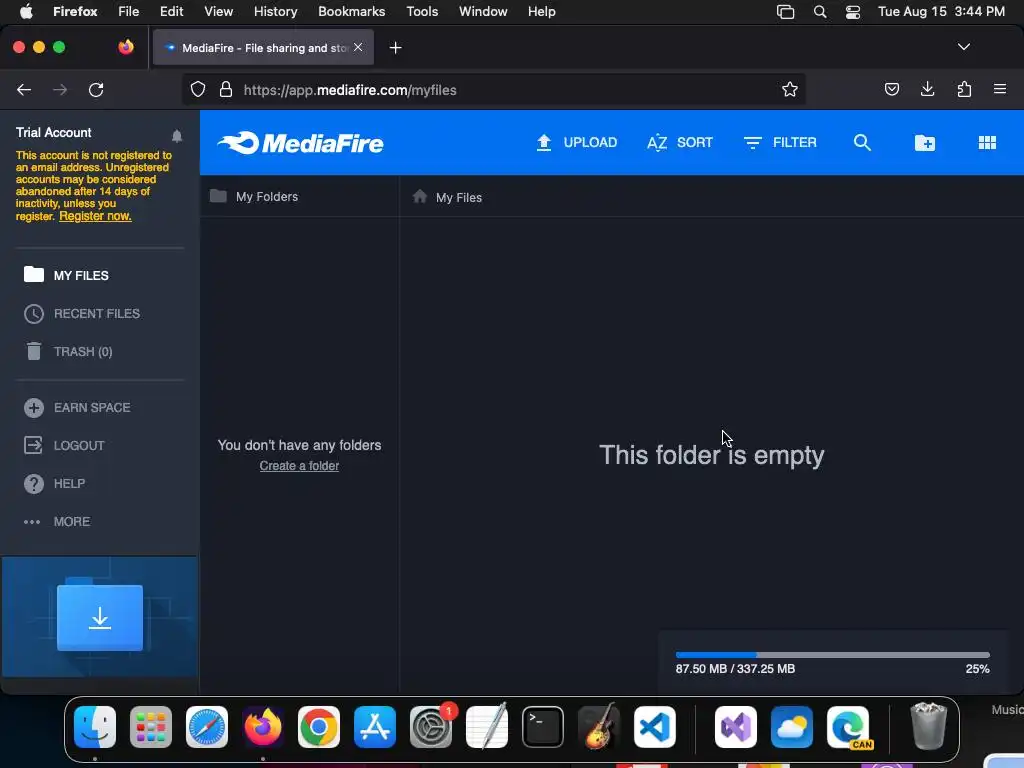The image size is (1024, 768).
Task: Open Trash (0) in sidebar
Action: [x=68, y=351]
